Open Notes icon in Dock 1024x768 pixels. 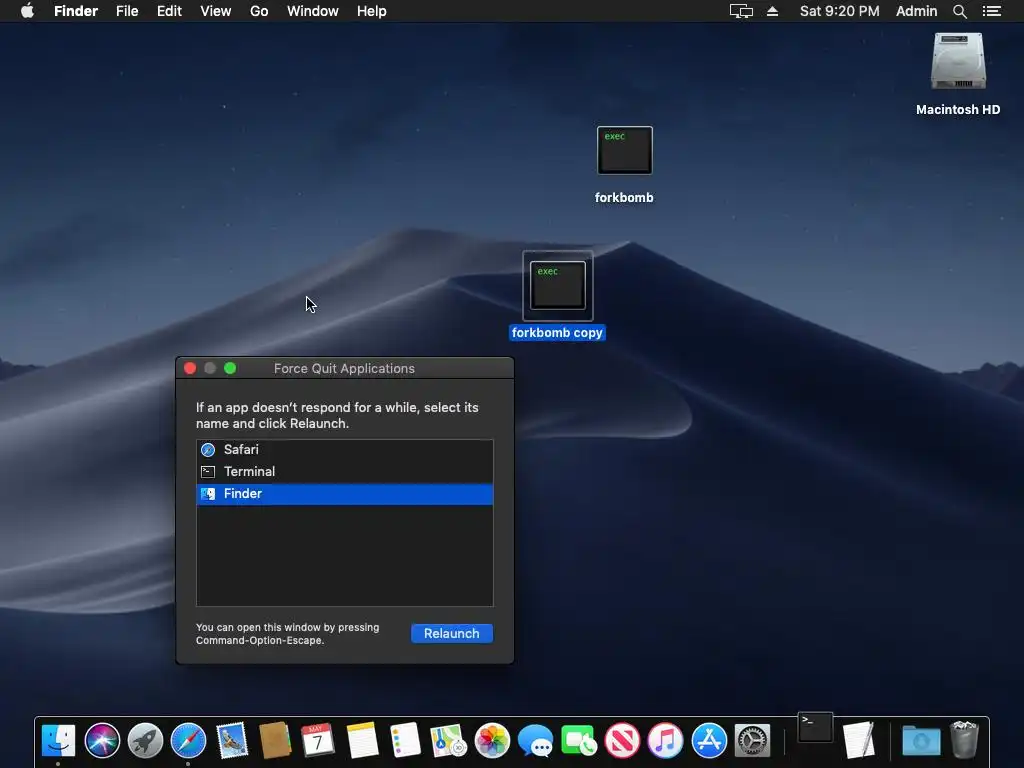pyautogui.click(x=362, y=741)
